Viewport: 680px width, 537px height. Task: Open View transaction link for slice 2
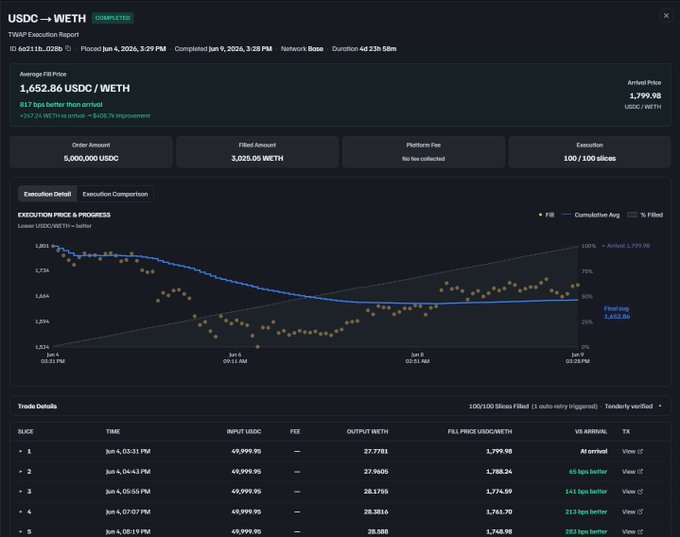click(x=632, y=472)
